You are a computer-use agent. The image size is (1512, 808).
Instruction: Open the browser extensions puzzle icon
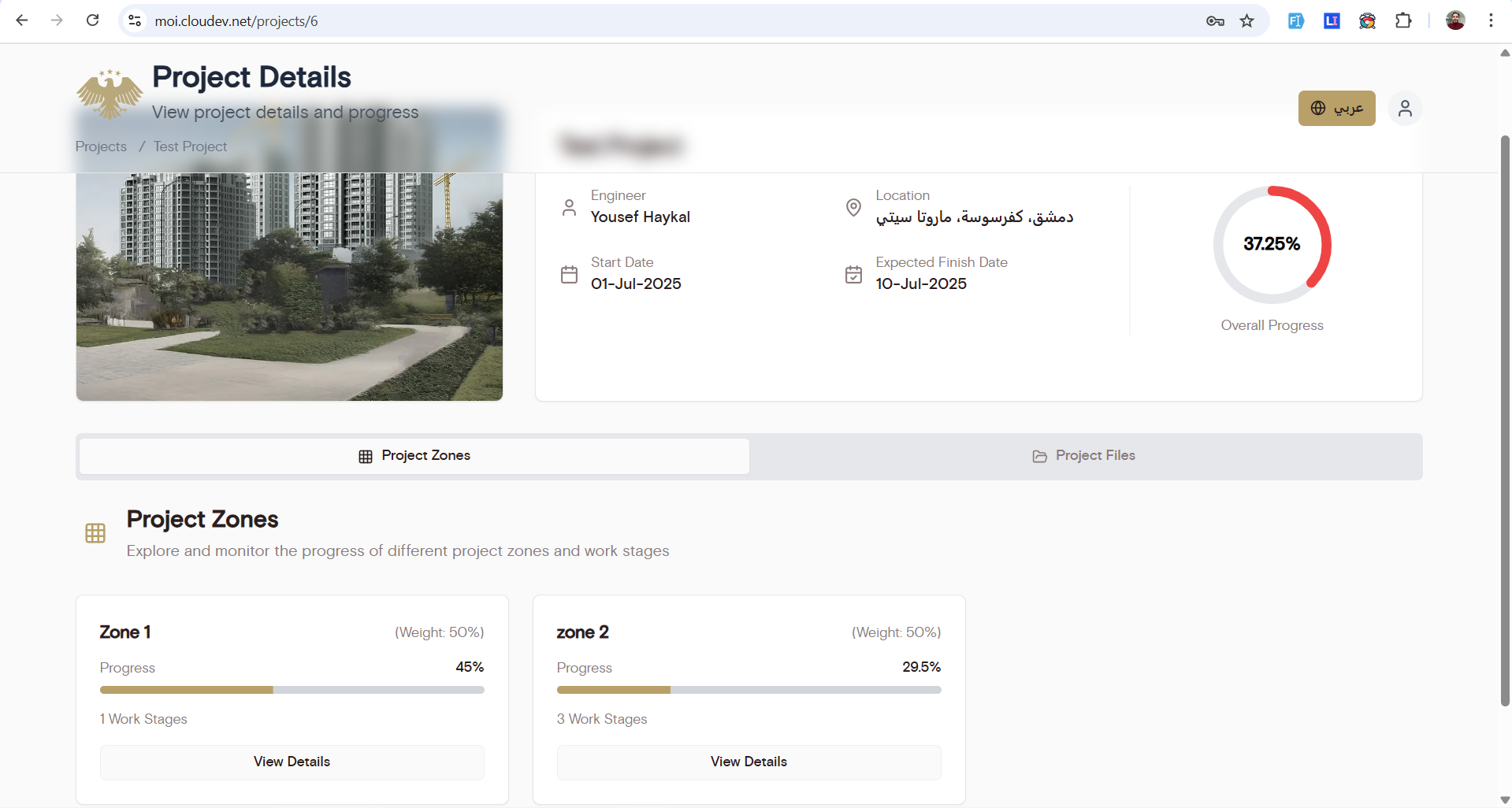1403,21
